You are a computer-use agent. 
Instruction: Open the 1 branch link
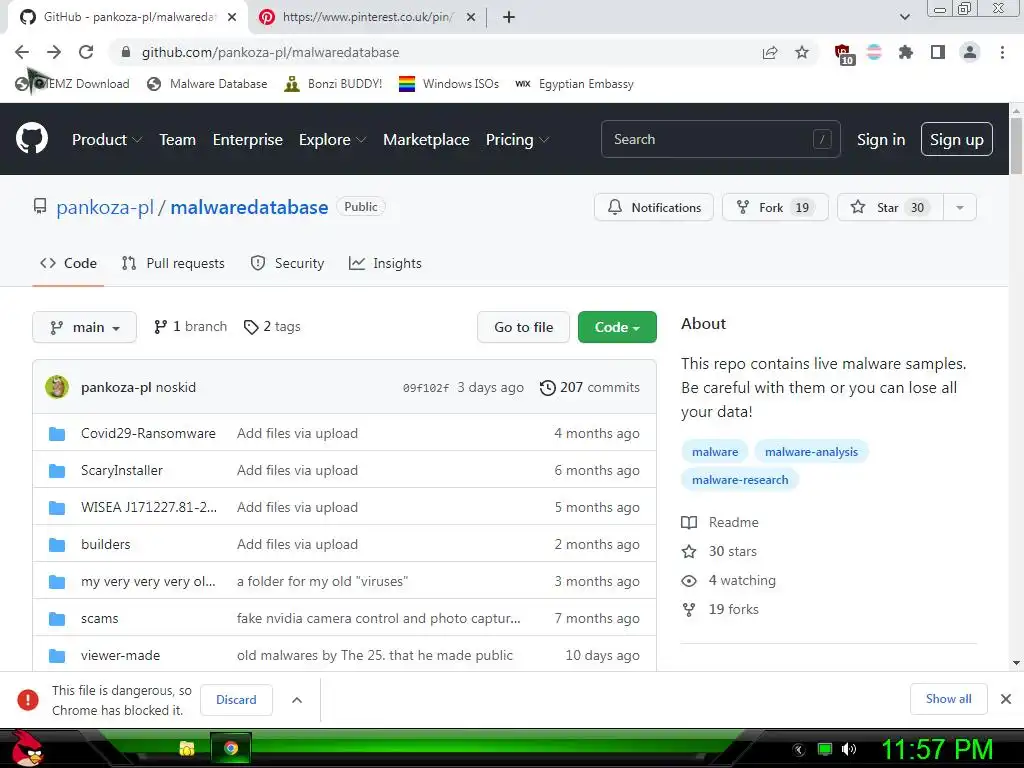click(190, 327)
